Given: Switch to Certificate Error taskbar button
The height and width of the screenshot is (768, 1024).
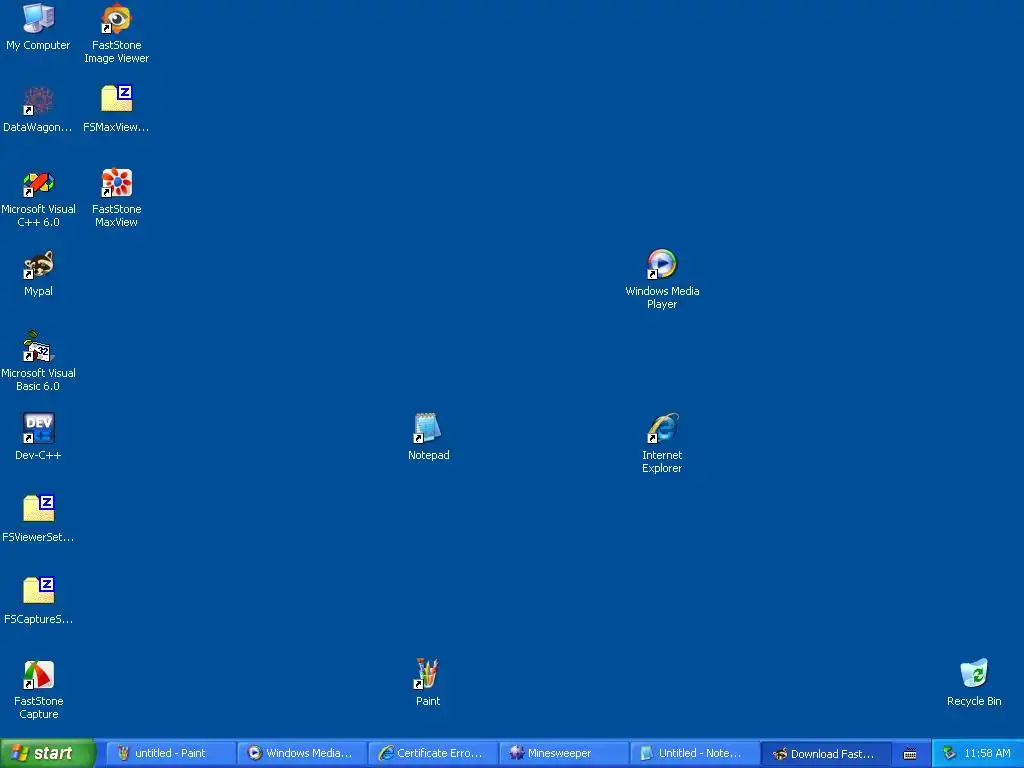Looking at the screenshot, I should (x=433, y=753).
